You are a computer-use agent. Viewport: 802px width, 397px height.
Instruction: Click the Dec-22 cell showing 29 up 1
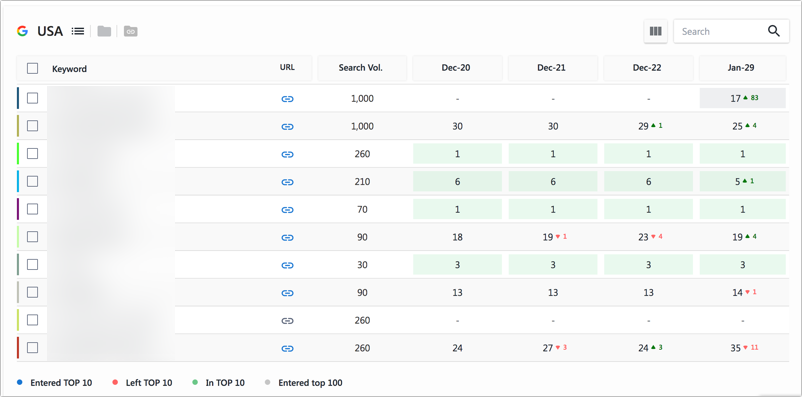[x=649, y=126]
